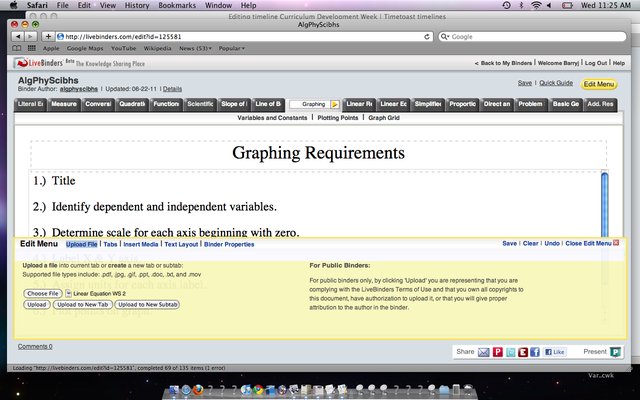Share binder via dark red E icon

pos(523,352)
